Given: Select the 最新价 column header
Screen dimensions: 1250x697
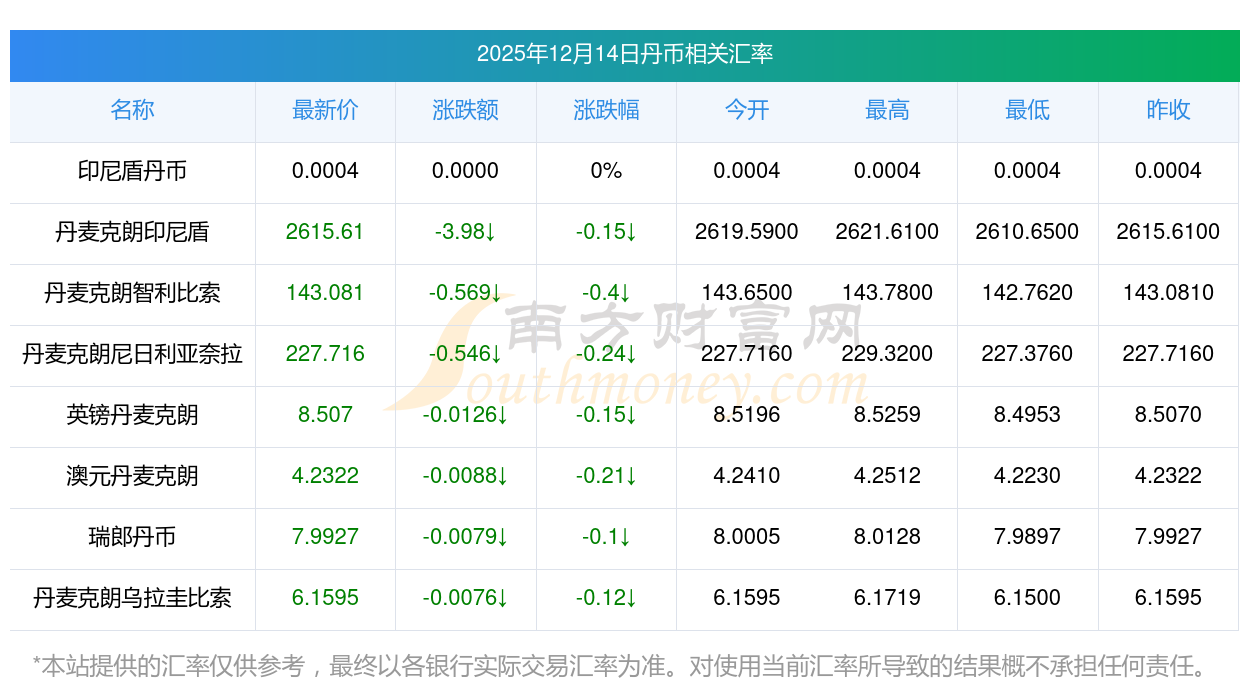Looking at the screenshot, I should coord(325,110).
